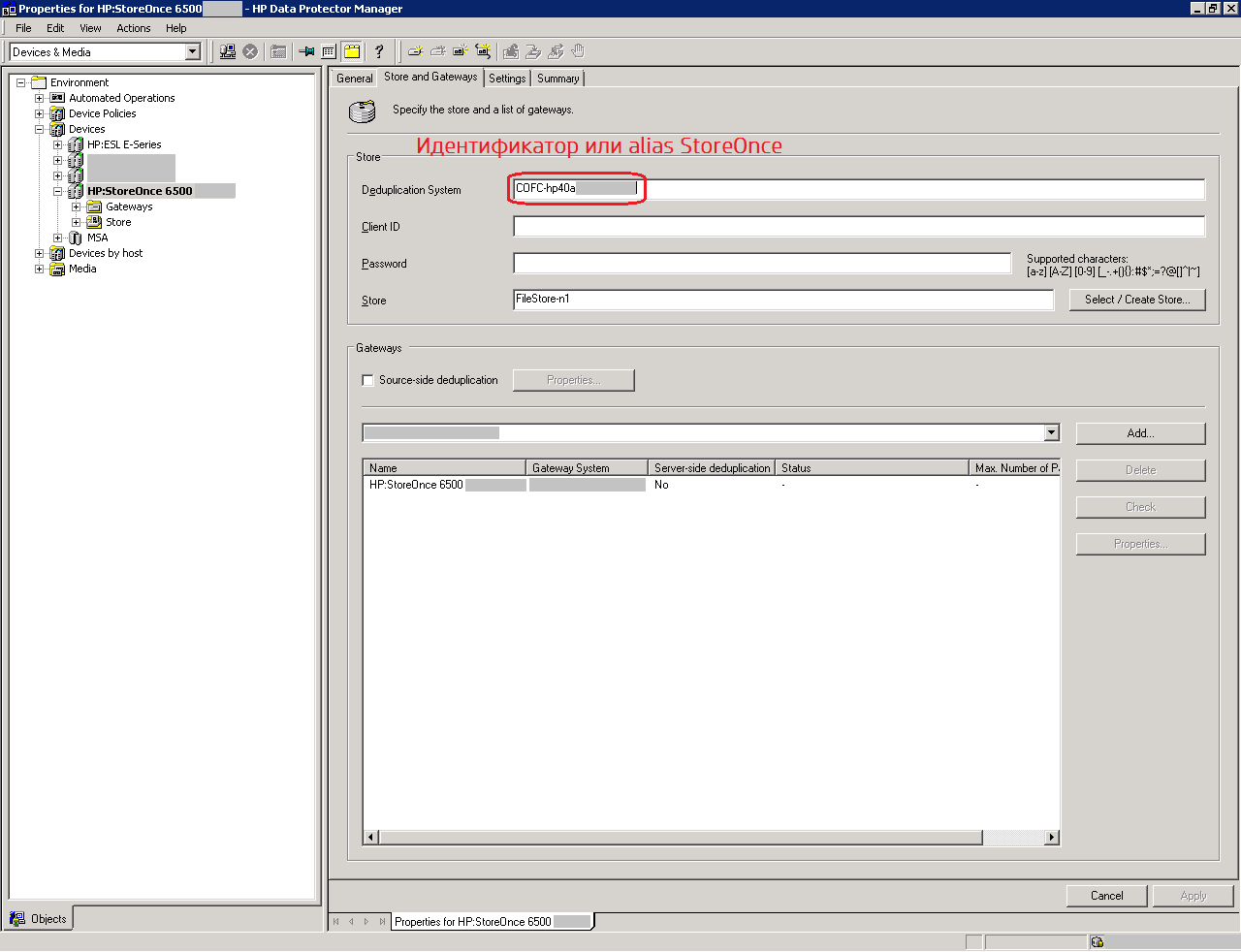Click the Environment folder icon
1241x952 pixels.
pyautogui.click(x=39, y=82)
